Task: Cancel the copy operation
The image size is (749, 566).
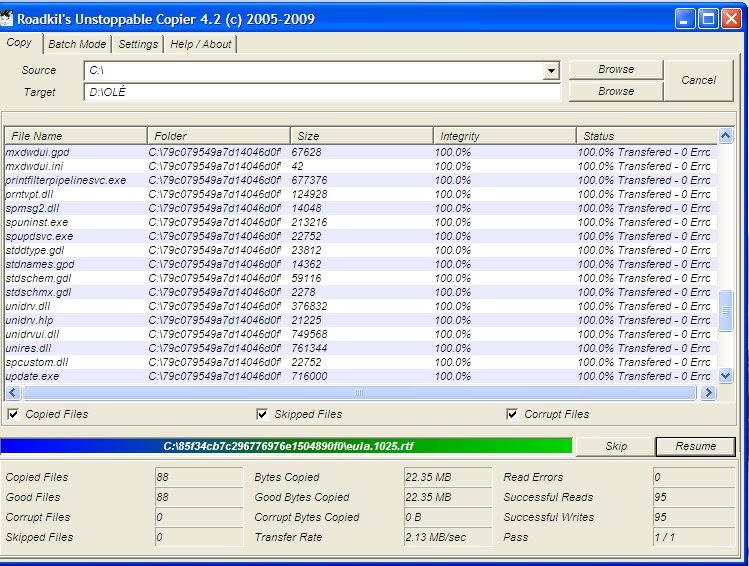Action: [x=698, y=80]
